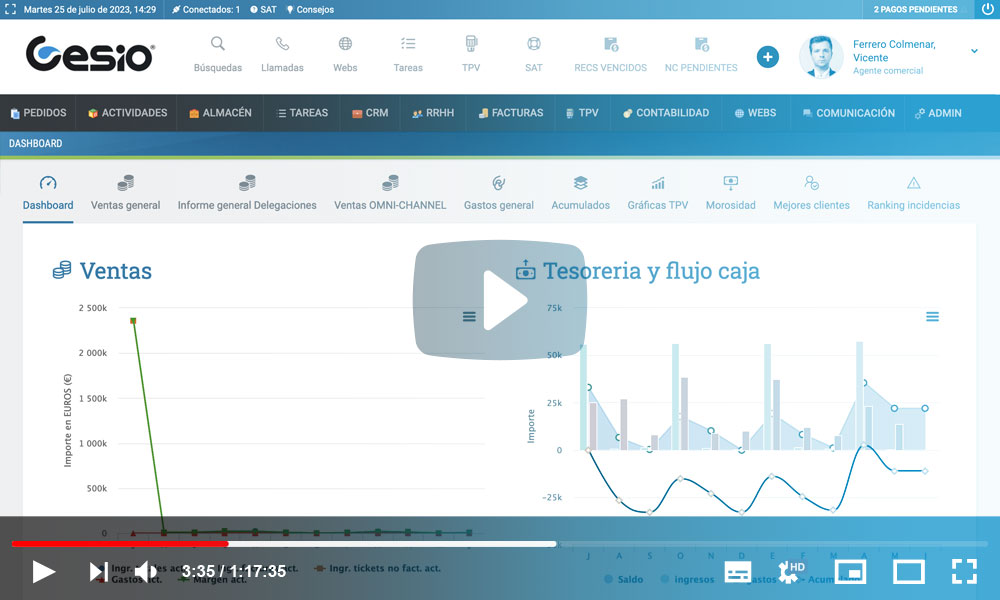
Task: Toggle ingresos legend in Tesoreria chart
Action: pos(688,579)
